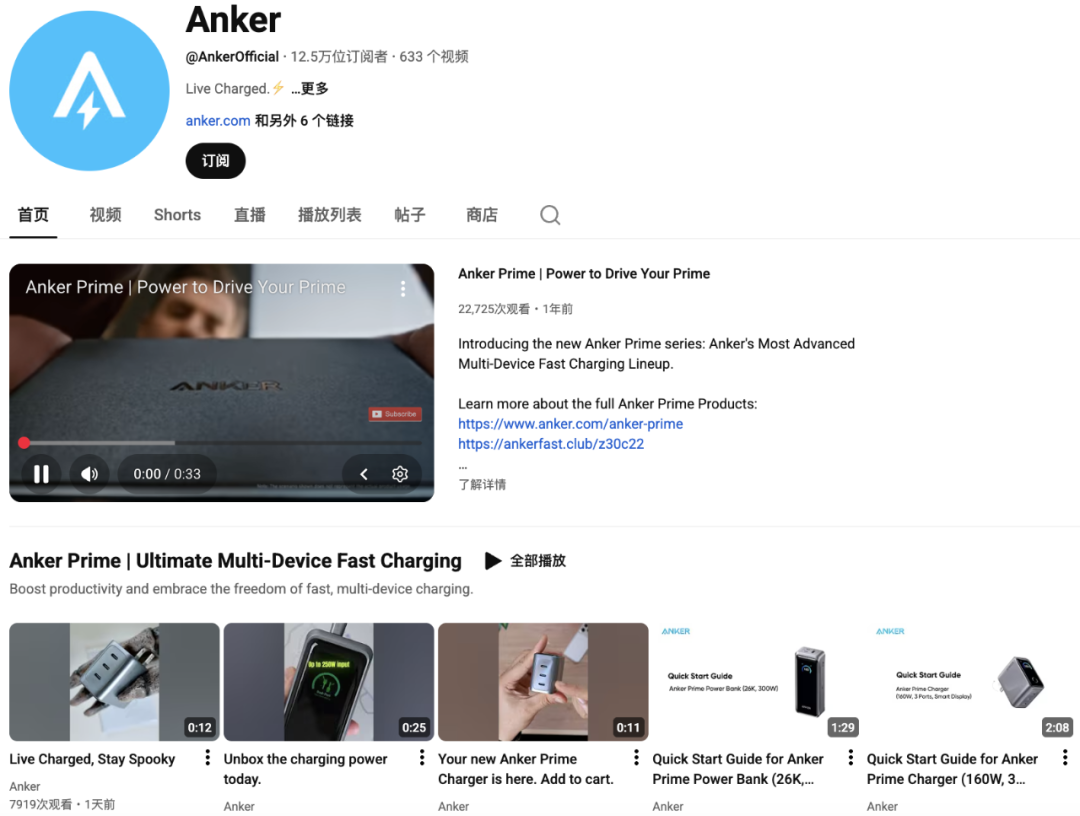This screenshot has height=816, width=1080.
Task: Click the Anker channel avatar logo
Action: click(89, 90)
